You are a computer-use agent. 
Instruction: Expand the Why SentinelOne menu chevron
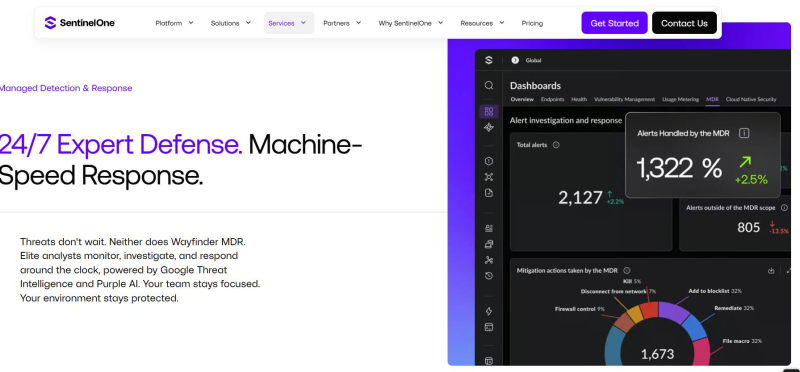tap(440, 22)
